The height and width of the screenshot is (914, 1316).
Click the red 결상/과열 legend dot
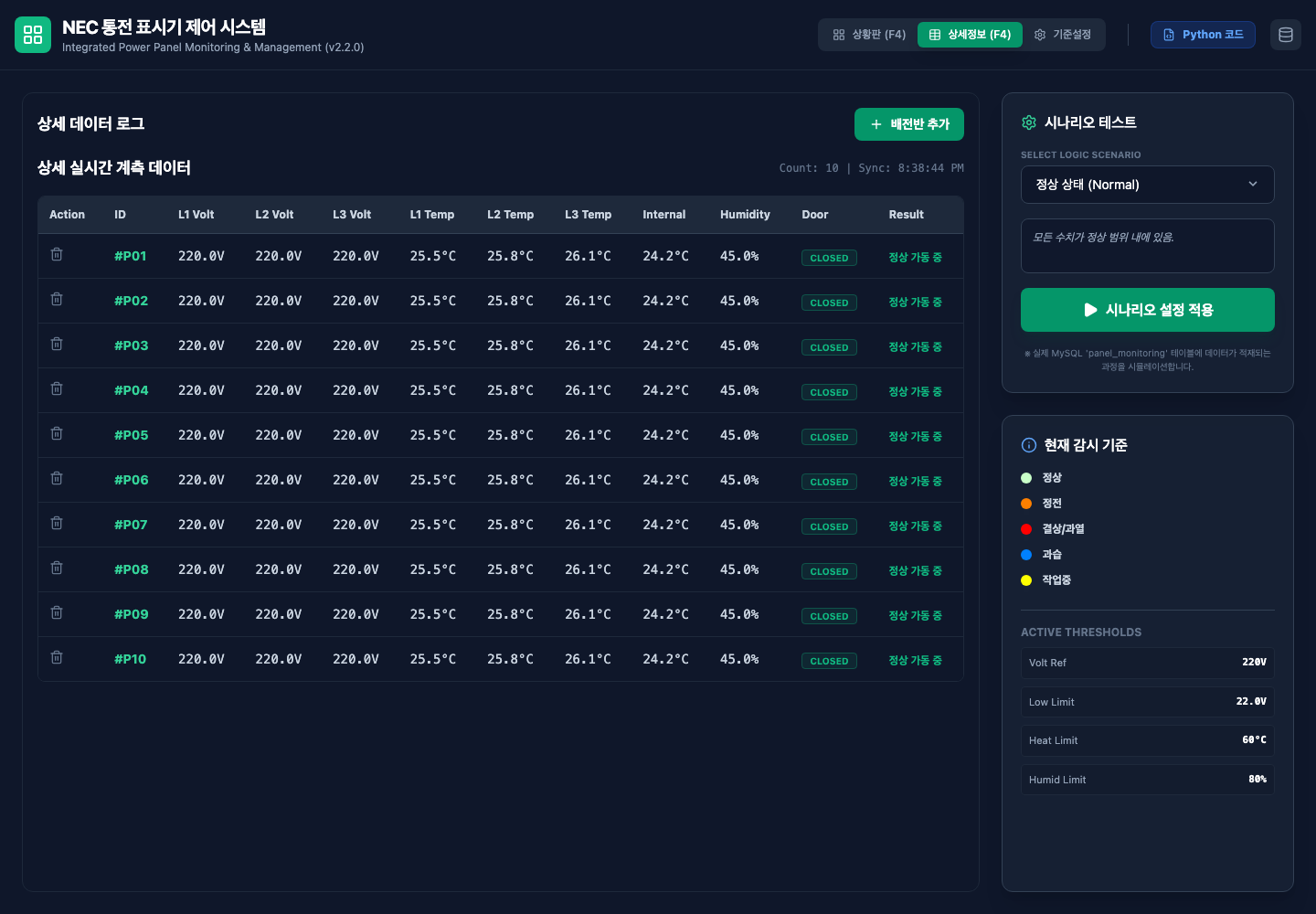[1026, 529]
